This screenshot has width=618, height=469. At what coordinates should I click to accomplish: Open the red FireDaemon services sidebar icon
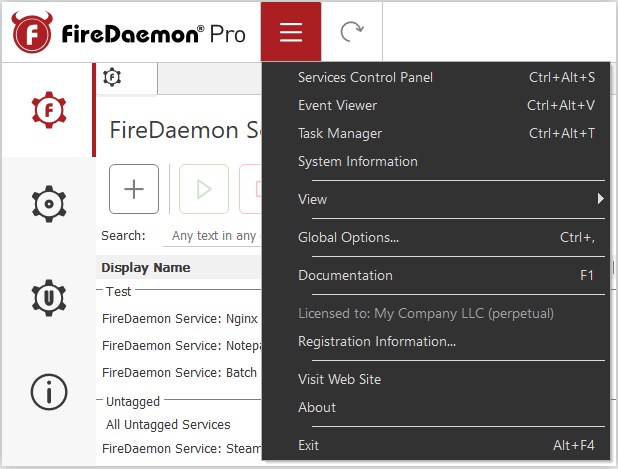[x=49, y=110]
